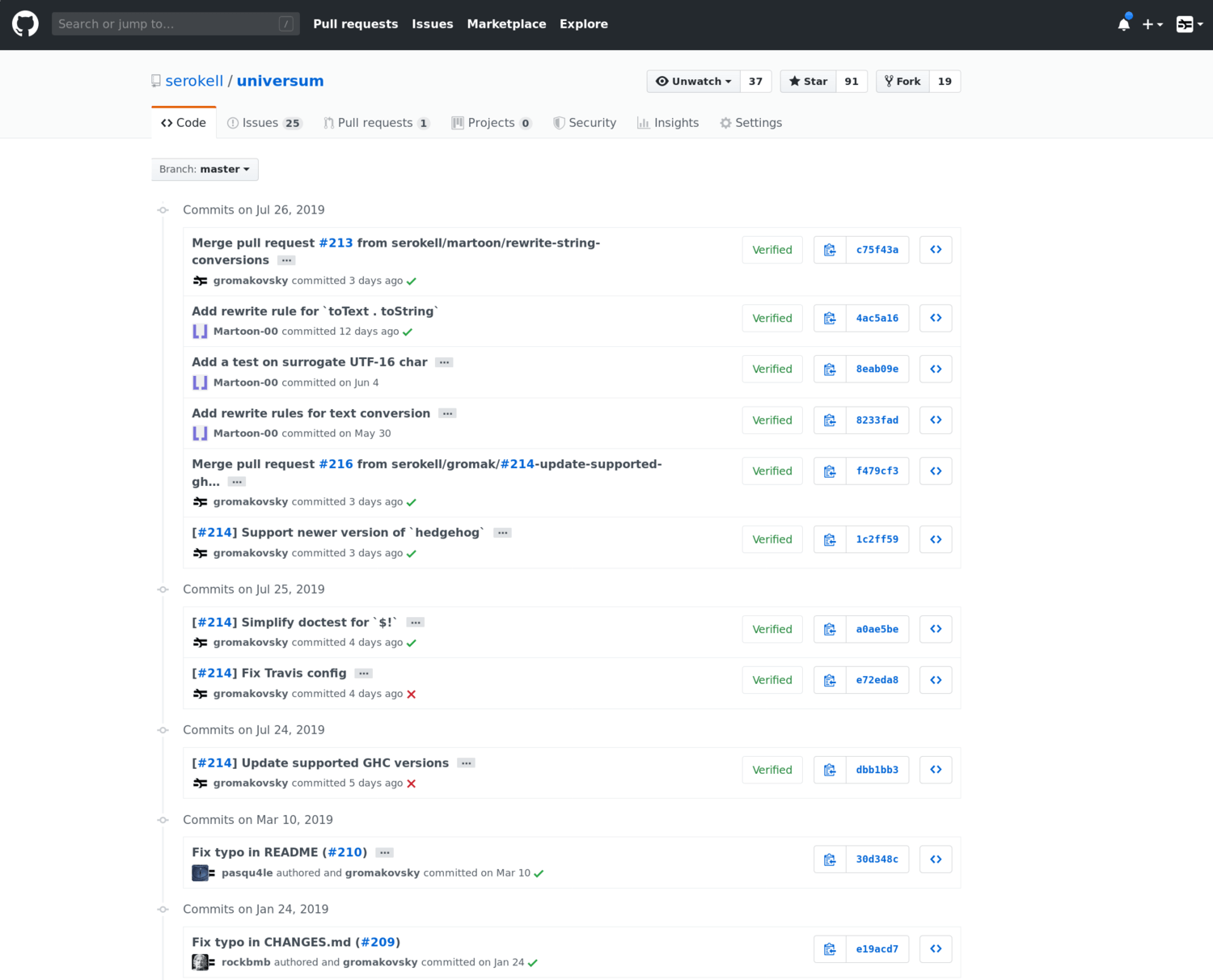
Task: Switch to the Issues 25 tab
Action: pos(264,122)
